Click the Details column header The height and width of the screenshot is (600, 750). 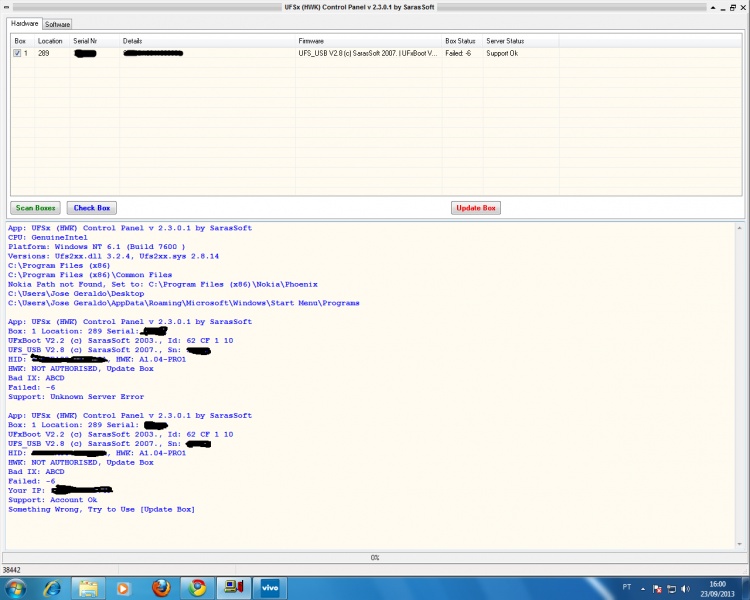tap(207, 41)
